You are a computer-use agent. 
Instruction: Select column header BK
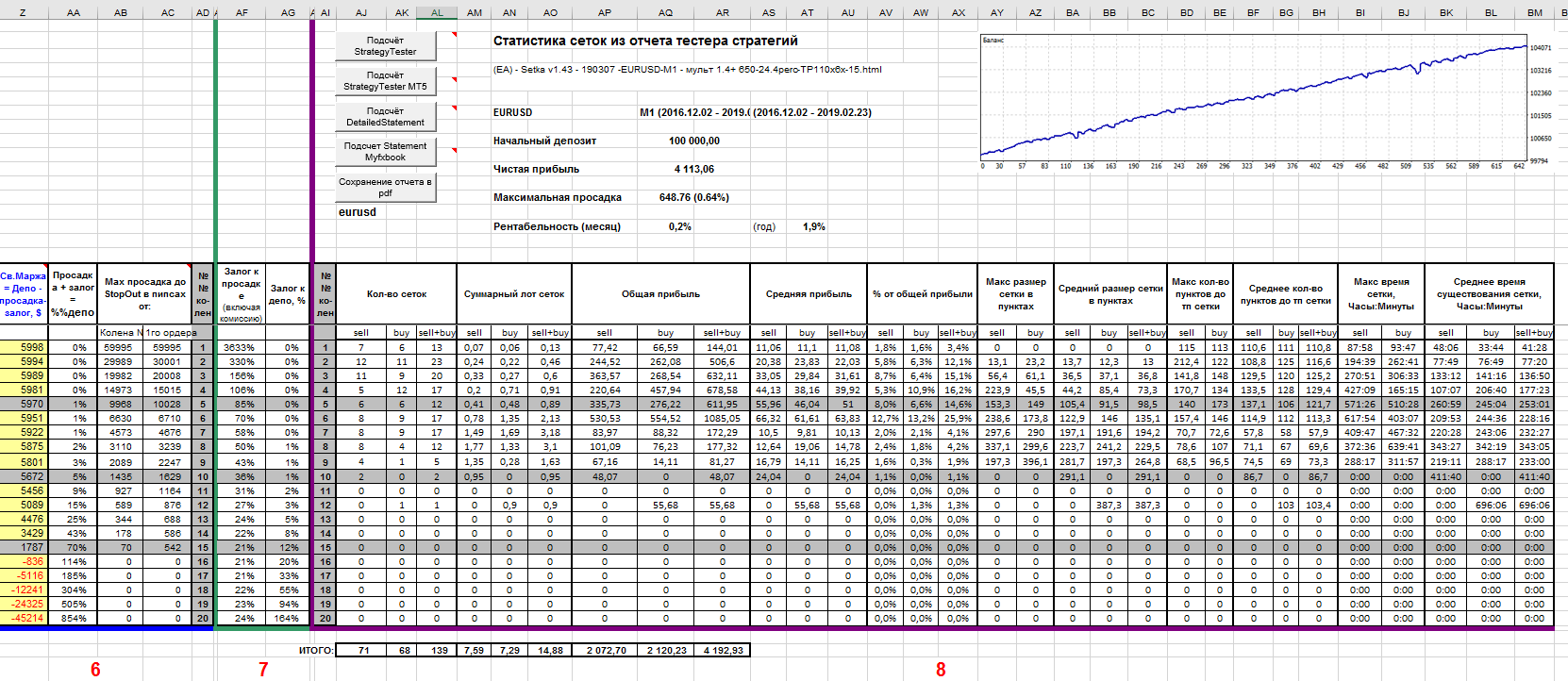click(1446, 12)
